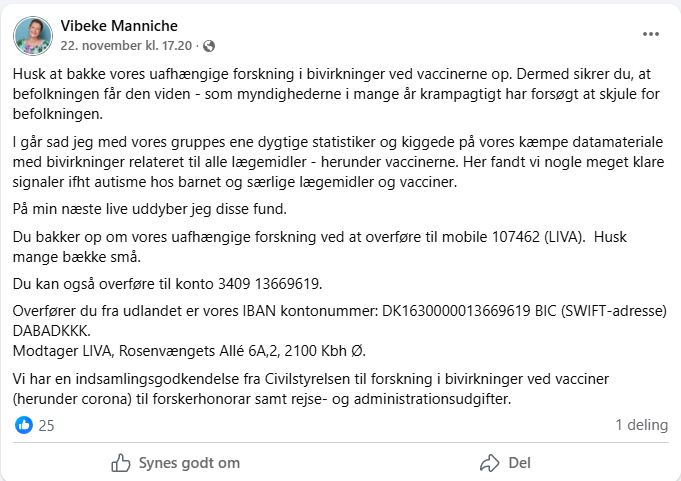This screenshot has height=481, width=681.
Task: View the 25 reactions list
Action: click(x=46, y=425)
